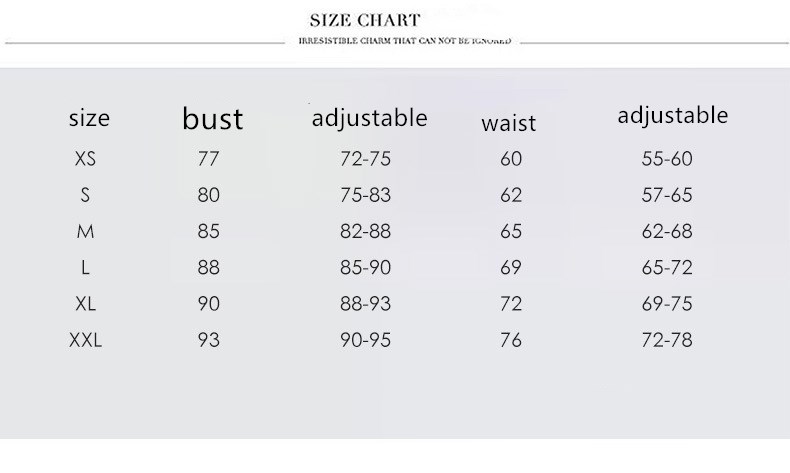The image size is (790, 473).
Task: Click bust value 93 for XXL
Action: pos(208,340)
